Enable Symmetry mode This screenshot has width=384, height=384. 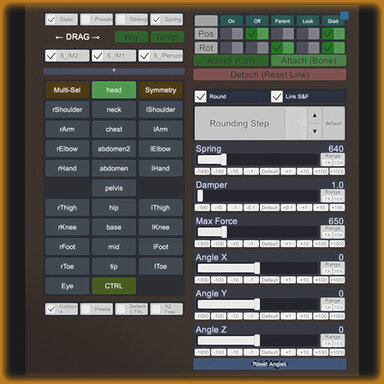(x=161, y=90)
